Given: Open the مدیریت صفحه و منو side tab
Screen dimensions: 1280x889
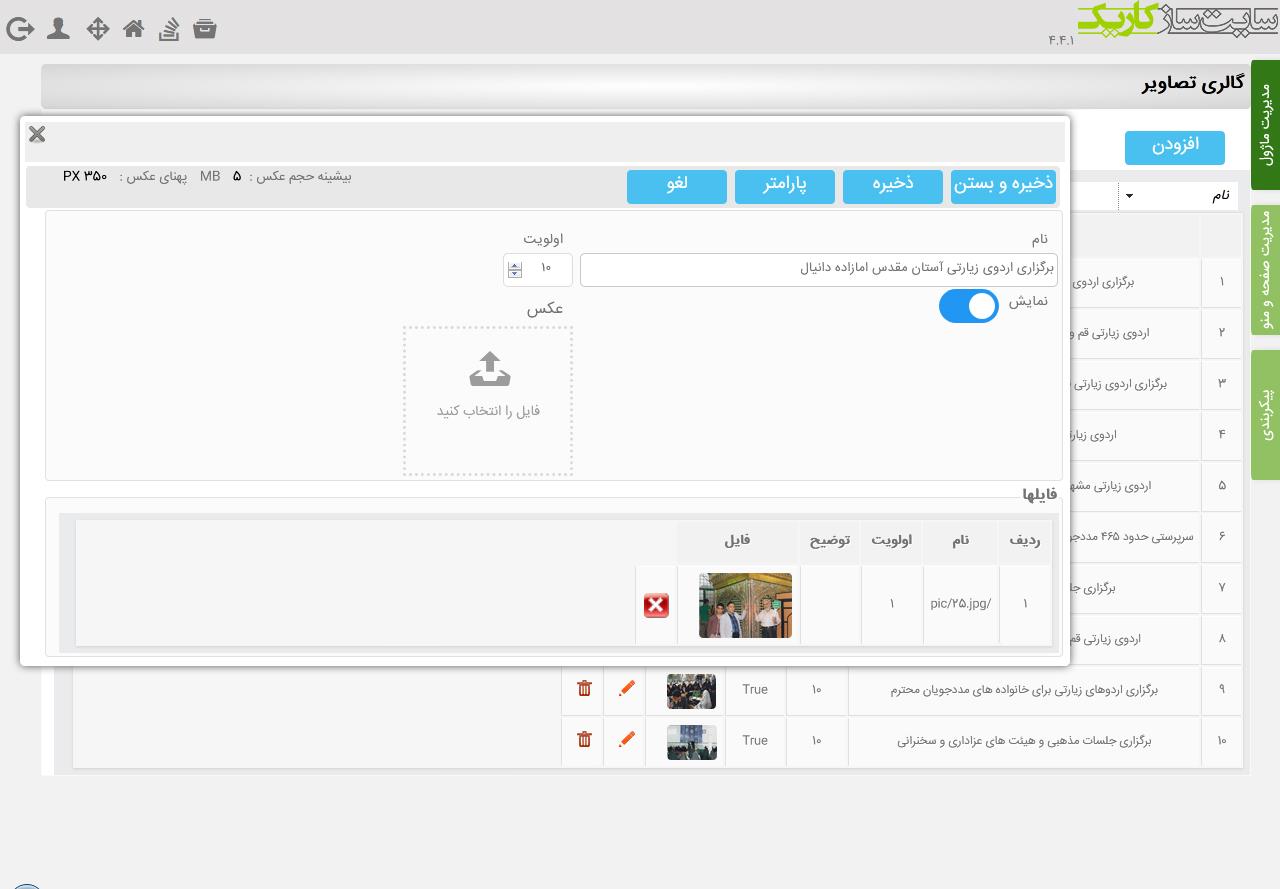Looking at the screenshot, I should 1265,270.
